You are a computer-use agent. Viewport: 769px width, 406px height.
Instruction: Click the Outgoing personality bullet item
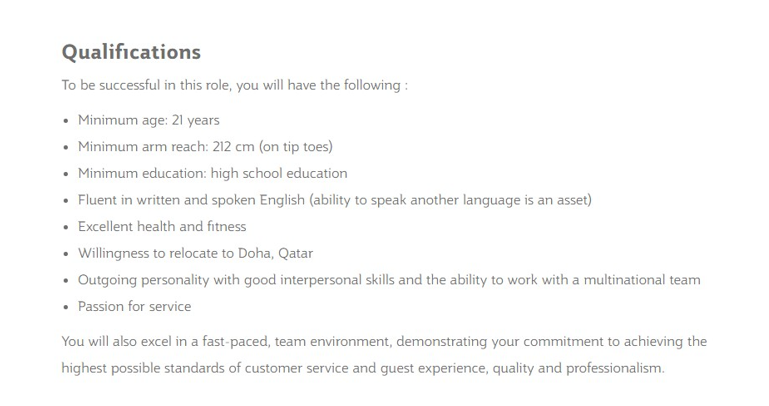(389, 280)
